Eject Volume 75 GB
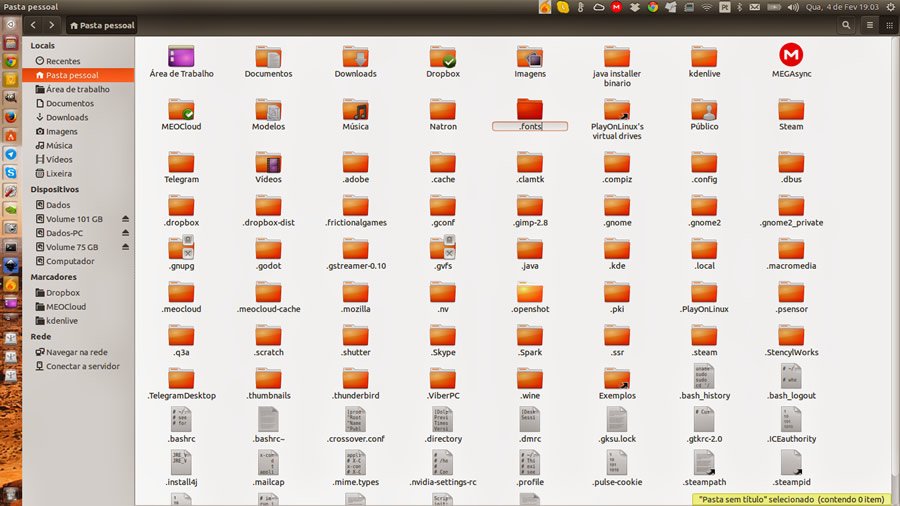Image resolution: width=900 pixels, height=506 pixels. [x=126, y=247]
